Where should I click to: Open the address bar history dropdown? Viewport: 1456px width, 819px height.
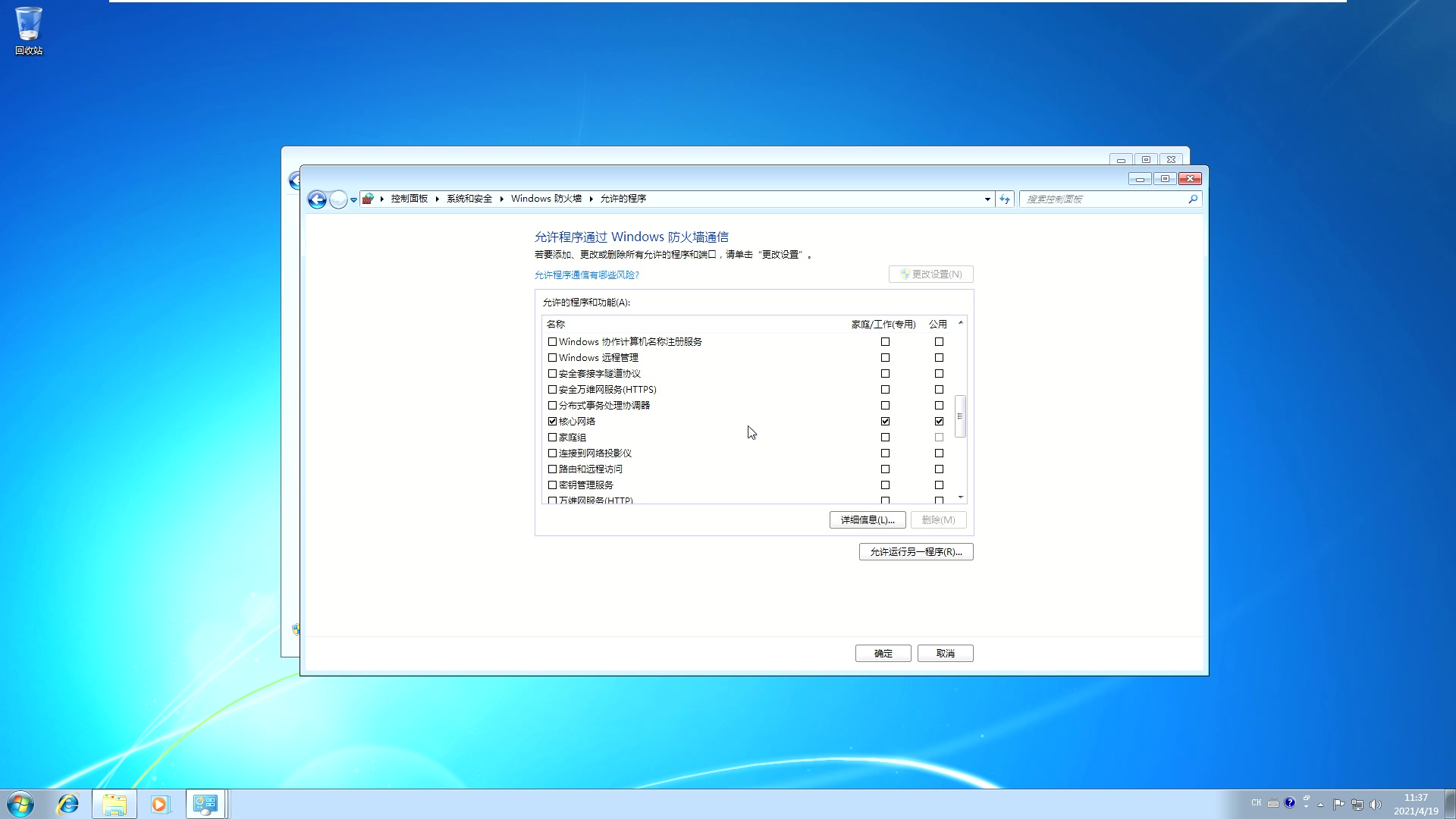987,199
